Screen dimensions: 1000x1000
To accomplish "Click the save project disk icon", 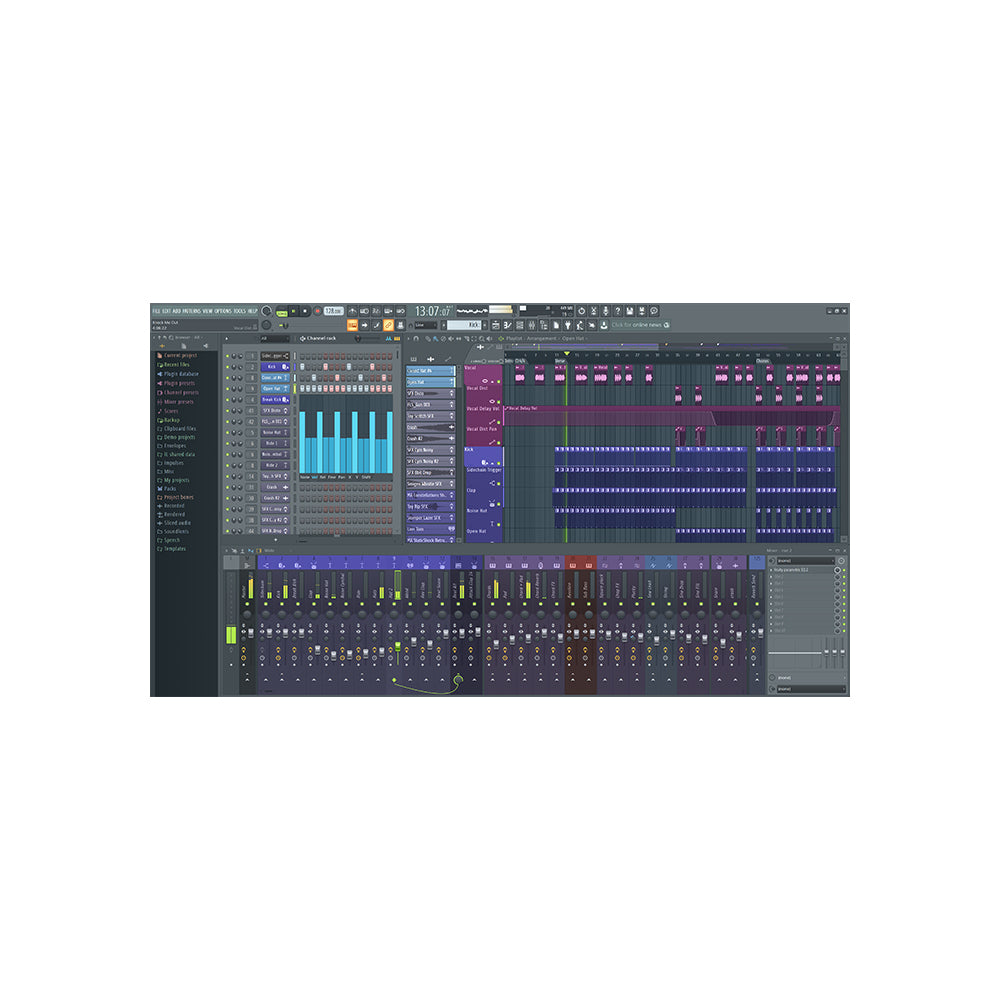I will click(x=629, y=311).
